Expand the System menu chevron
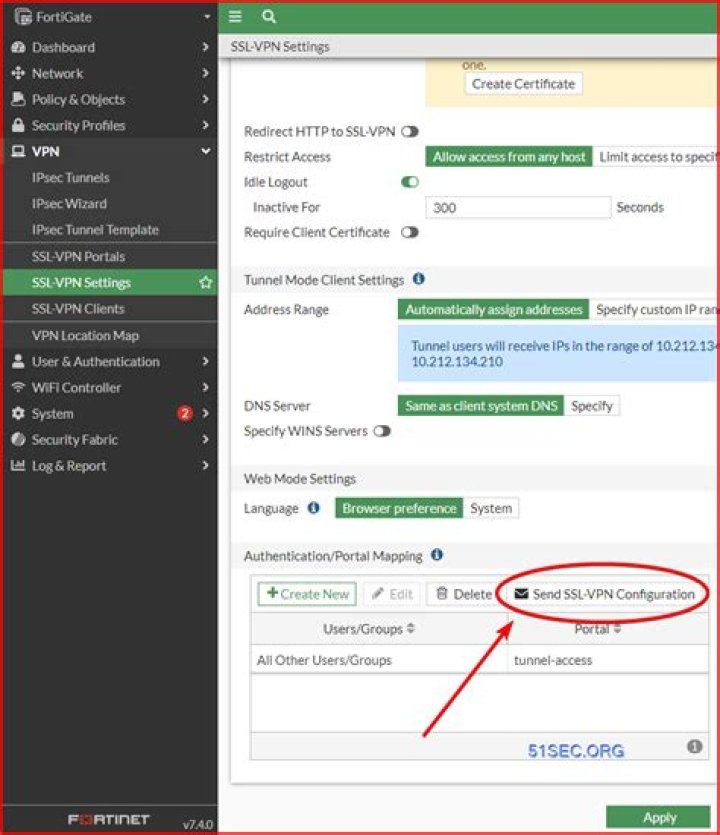Image resolution: width=720 pixels, height=835 pixels. [205, 413]
